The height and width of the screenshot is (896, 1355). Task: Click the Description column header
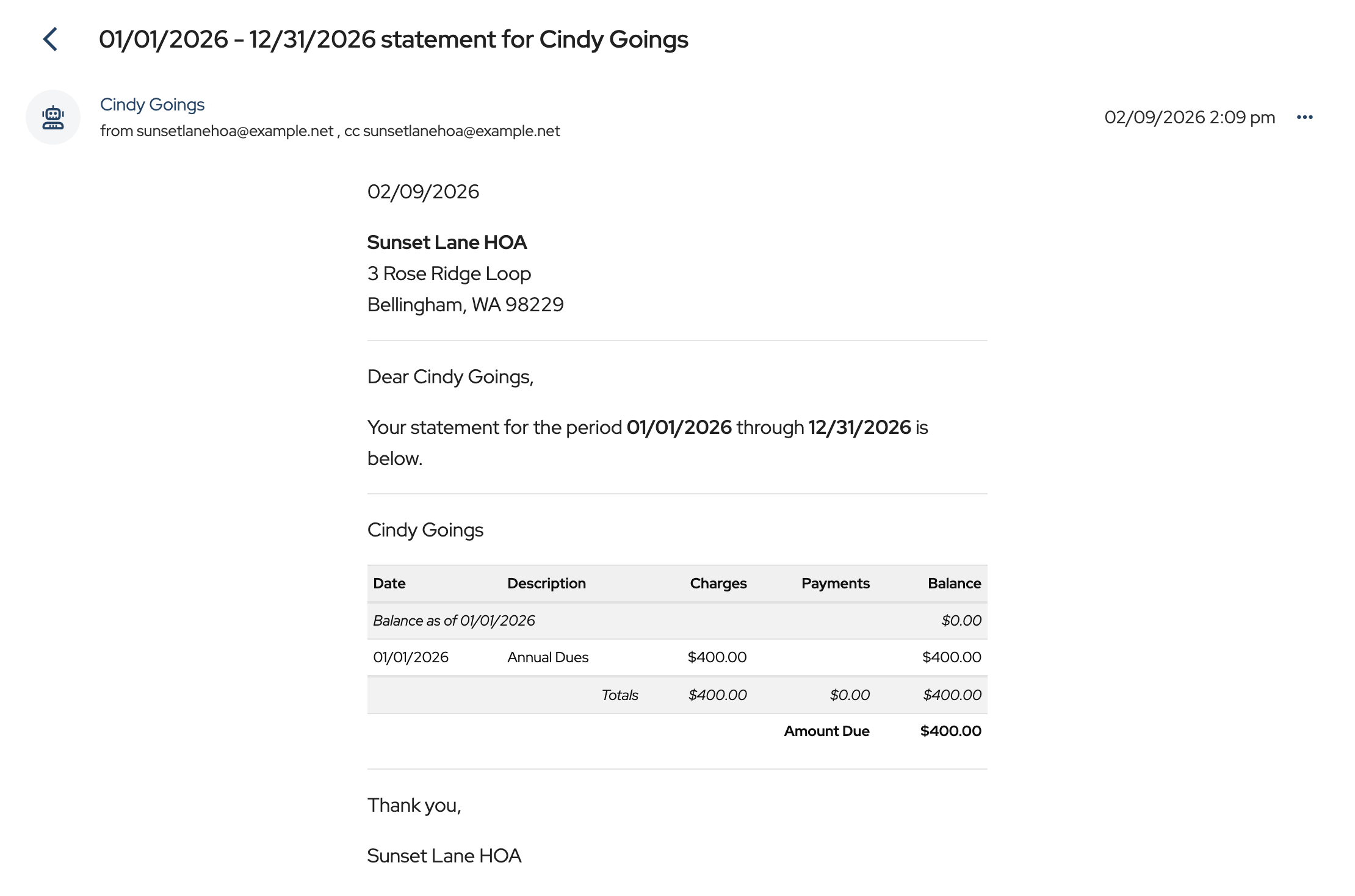tap(546, 583)
